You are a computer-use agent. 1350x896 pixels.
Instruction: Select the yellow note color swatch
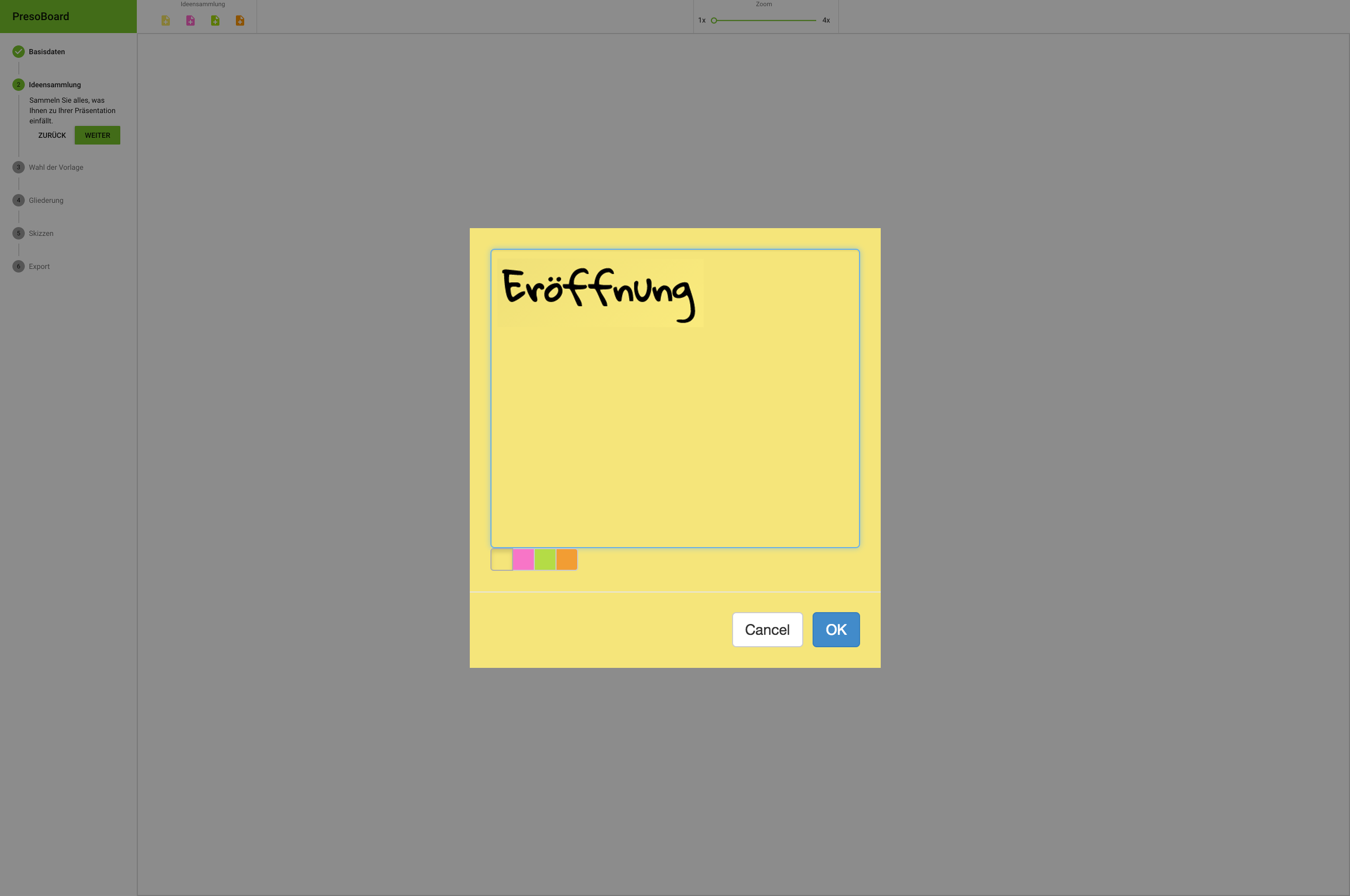(x=501, y=559)
